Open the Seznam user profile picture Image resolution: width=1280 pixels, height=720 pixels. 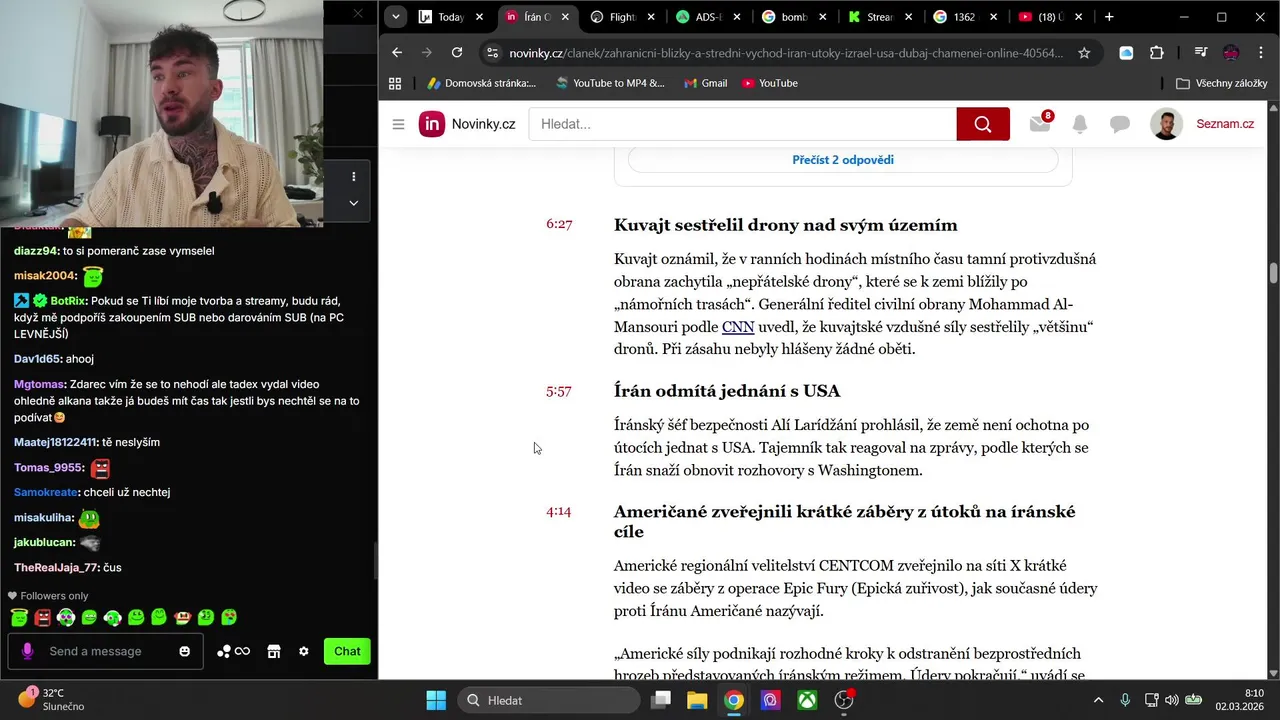[x=1166, y=124]
